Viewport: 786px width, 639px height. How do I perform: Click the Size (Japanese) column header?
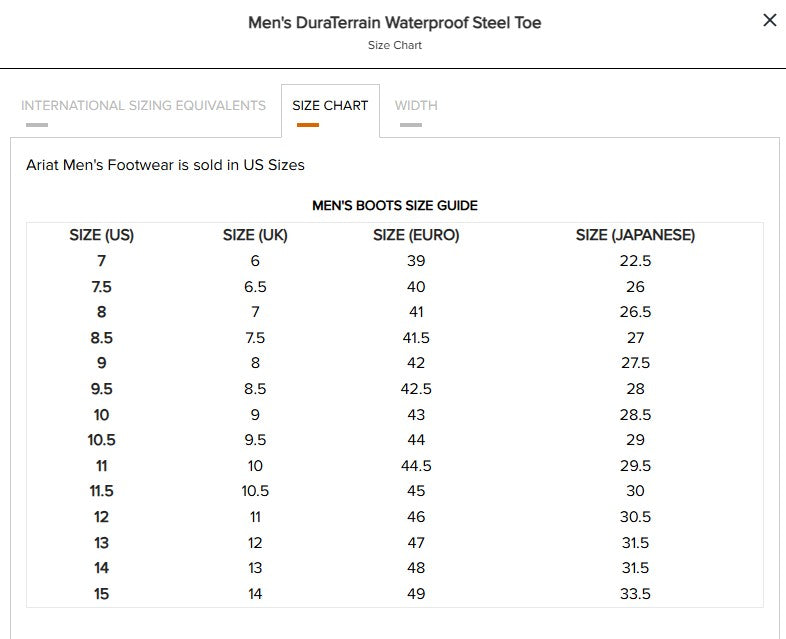tap(635, 235)
